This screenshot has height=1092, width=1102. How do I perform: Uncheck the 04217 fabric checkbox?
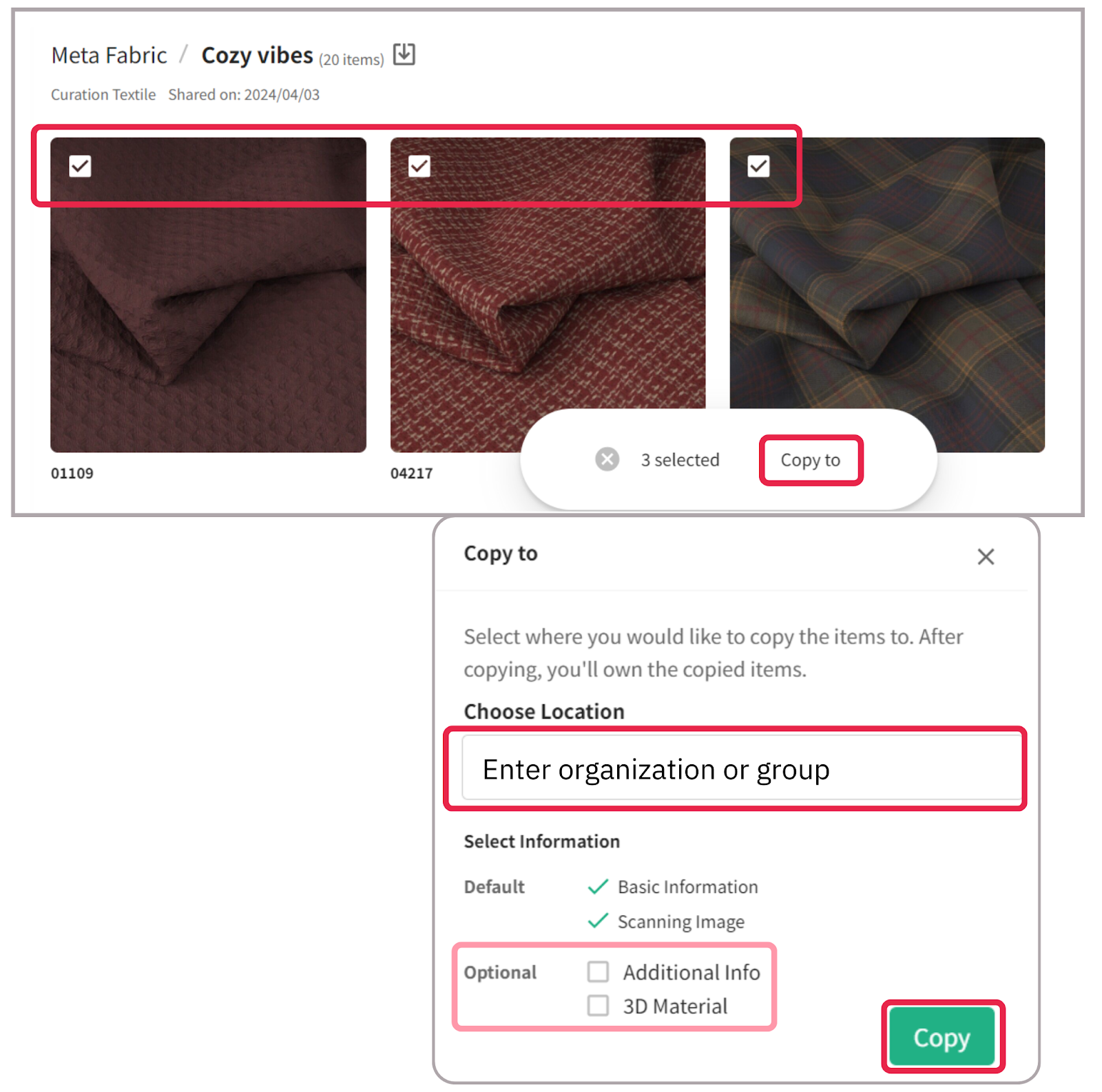[419, 166]
